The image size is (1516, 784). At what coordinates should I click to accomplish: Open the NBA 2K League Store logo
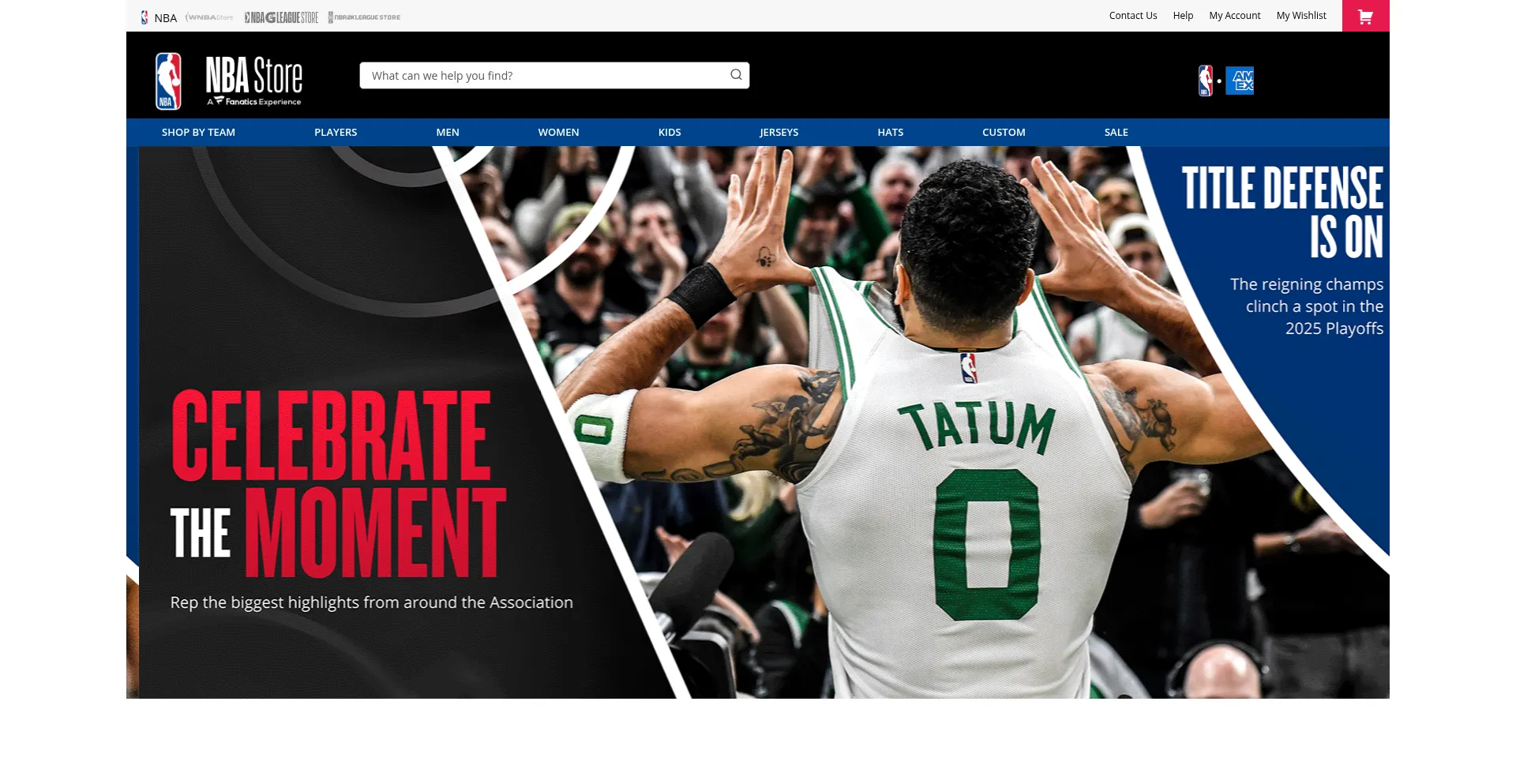point(364,17)
